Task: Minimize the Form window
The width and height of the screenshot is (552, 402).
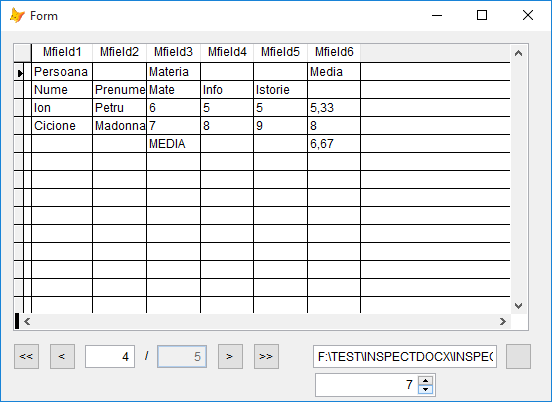Action: (x=437, y=15)
